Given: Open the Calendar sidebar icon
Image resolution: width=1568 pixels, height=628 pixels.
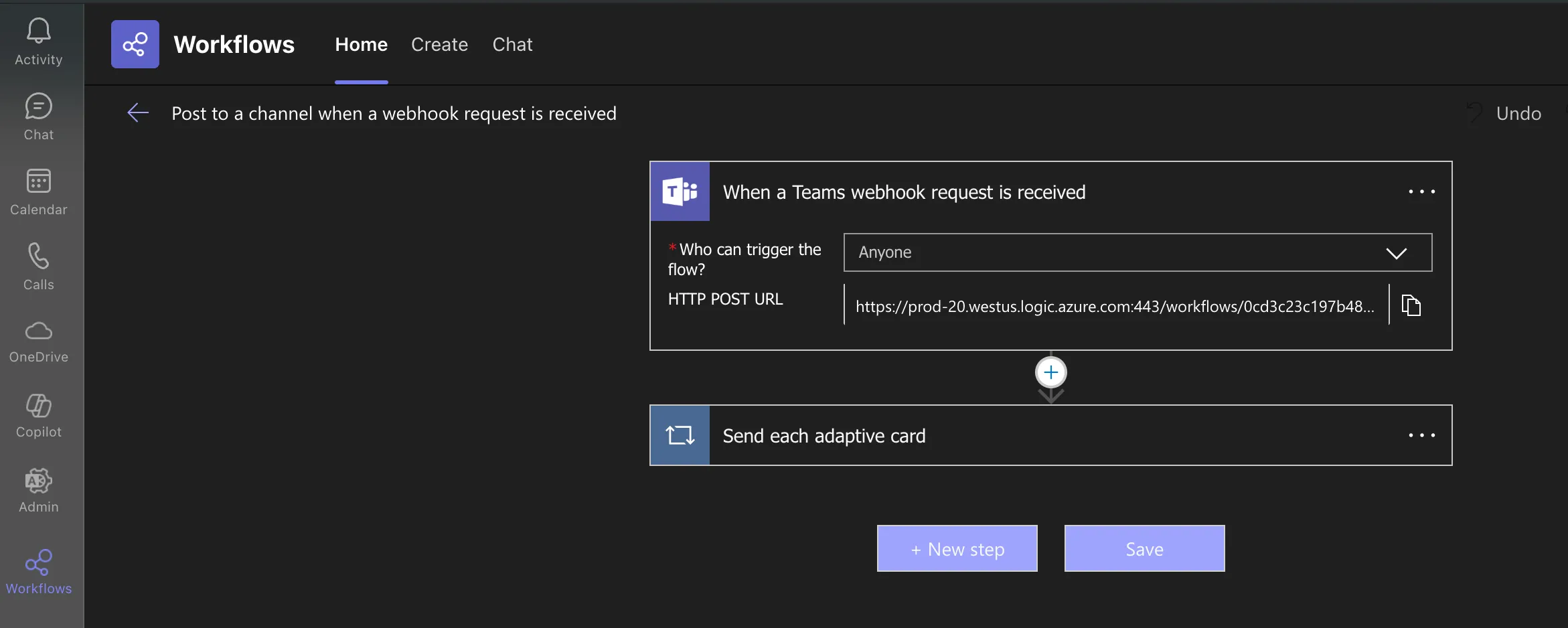Looking at the screenshot, I should tap(39, 191).
